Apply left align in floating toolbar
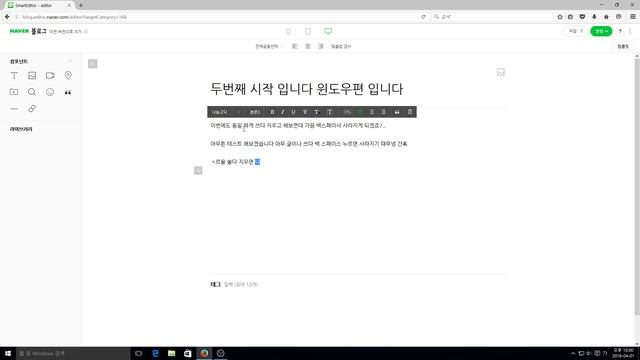Viewport: 640px width, 360px height. pos(361,112)
